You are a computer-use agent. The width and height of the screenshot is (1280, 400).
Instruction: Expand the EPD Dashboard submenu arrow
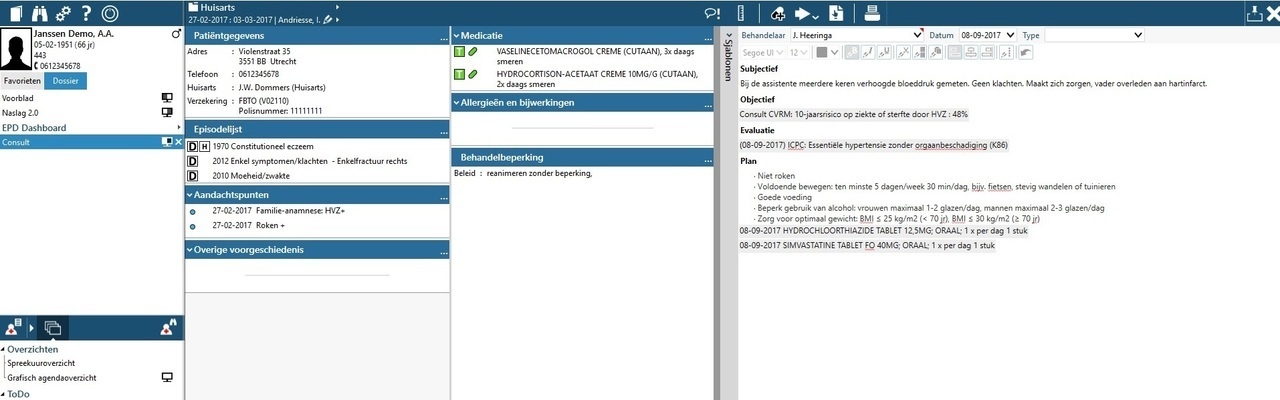pyautogui.click(x=179, y=128)
